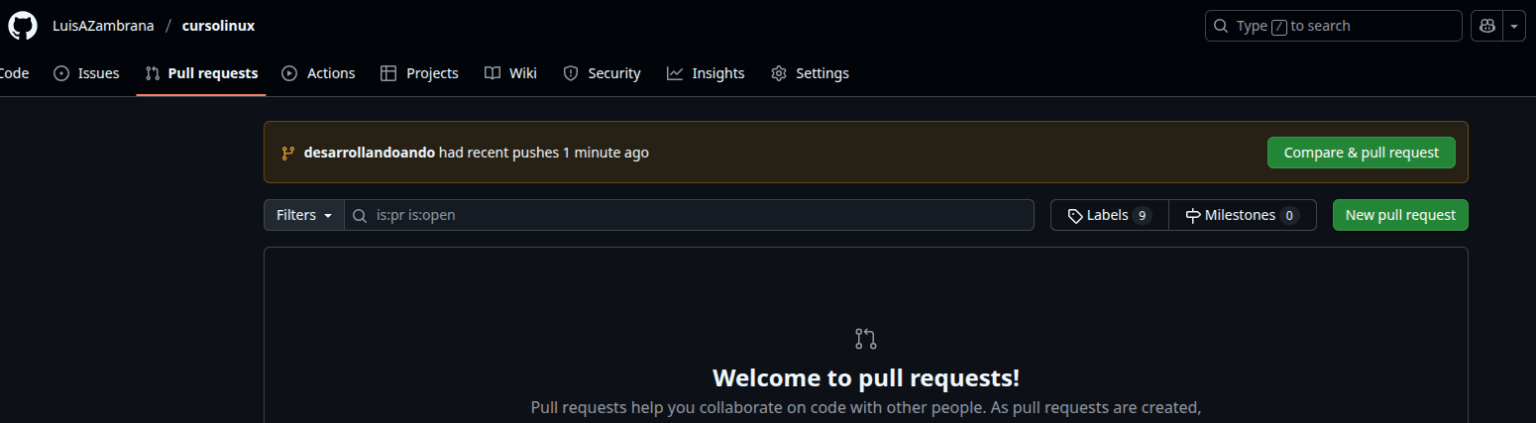Go to the Security tab
Viewport: 1536px width, 423px height.
click(602, 73)
